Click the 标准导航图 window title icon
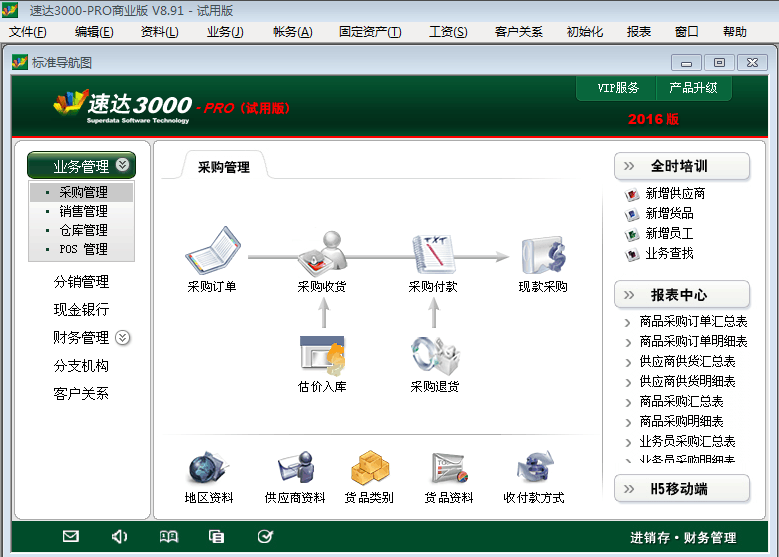This screenshot has height=557, width=779. click(x=19, y=62)
